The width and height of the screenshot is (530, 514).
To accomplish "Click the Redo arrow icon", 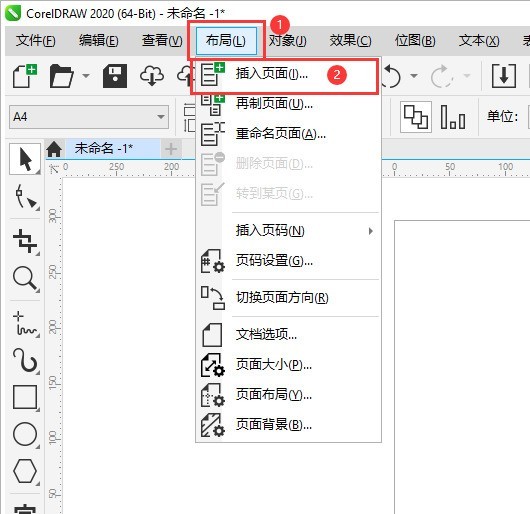I will pos(442,76).
